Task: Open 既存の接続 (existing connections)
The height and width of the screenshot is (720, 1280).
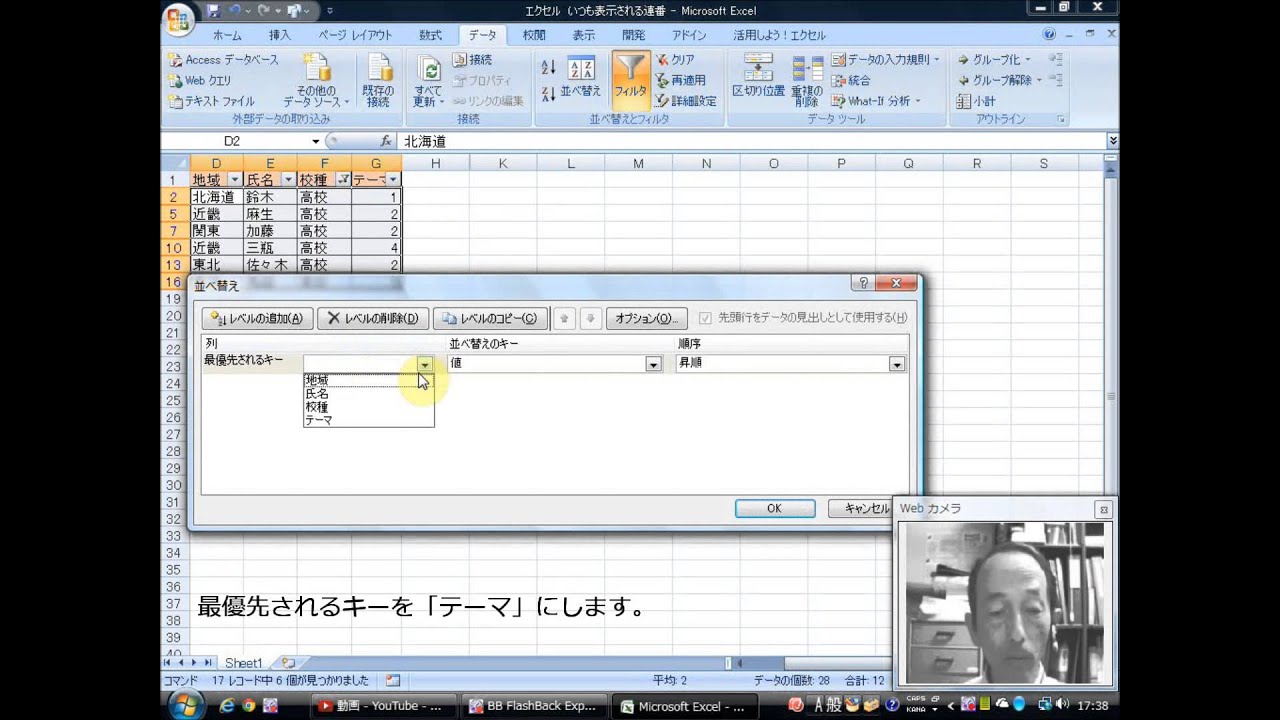Action: point(378,80)
